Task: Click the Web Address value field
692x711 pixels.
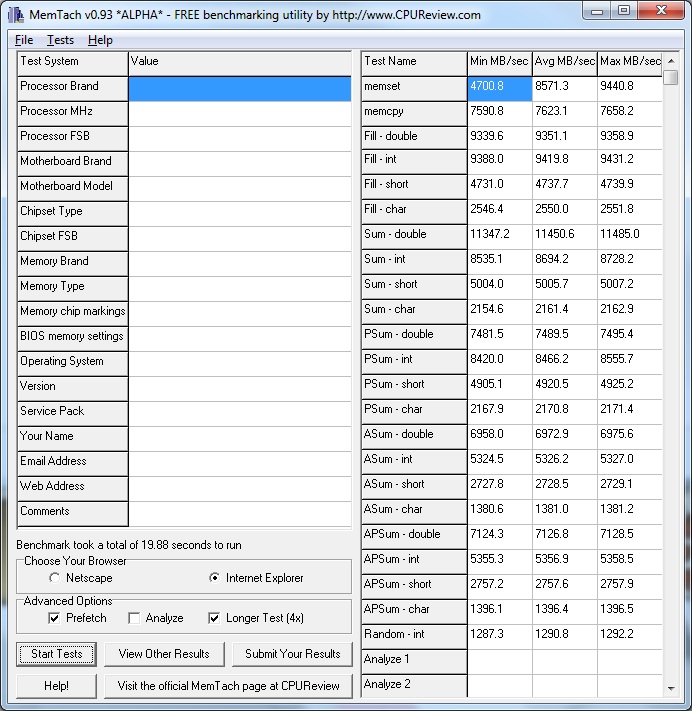Action: click(240, 489)
